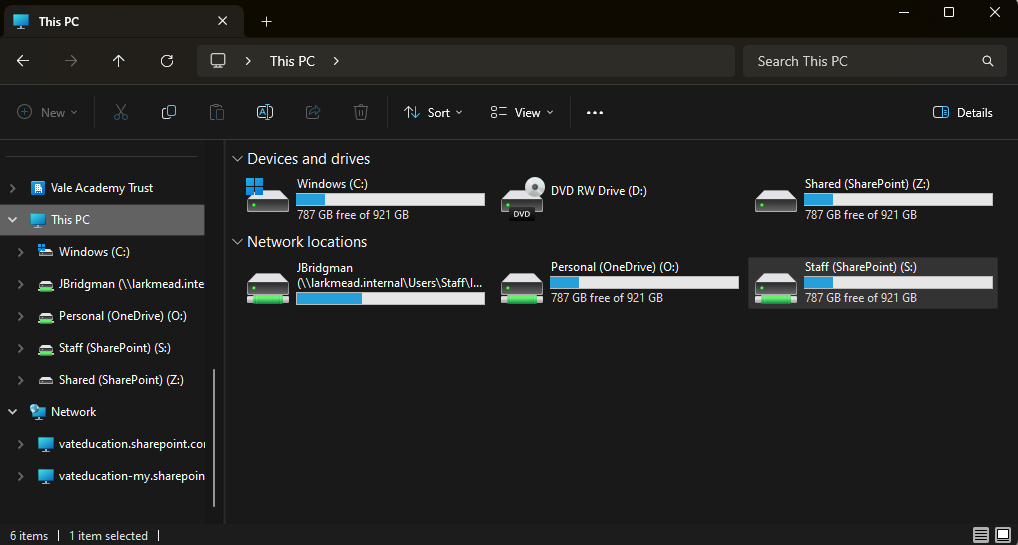Click the Cut scissors icon

tap(121, 112)
